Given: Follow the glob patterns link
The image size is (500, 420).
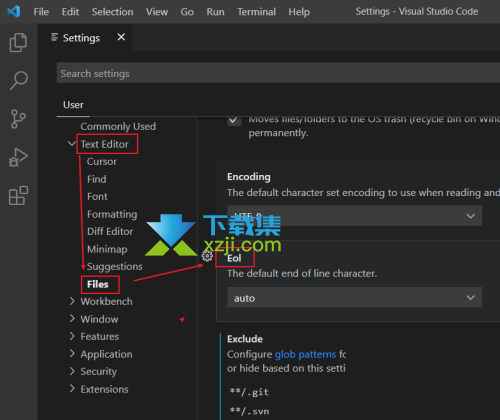Looking at the screenshot, I should click(x=305, y=354).
